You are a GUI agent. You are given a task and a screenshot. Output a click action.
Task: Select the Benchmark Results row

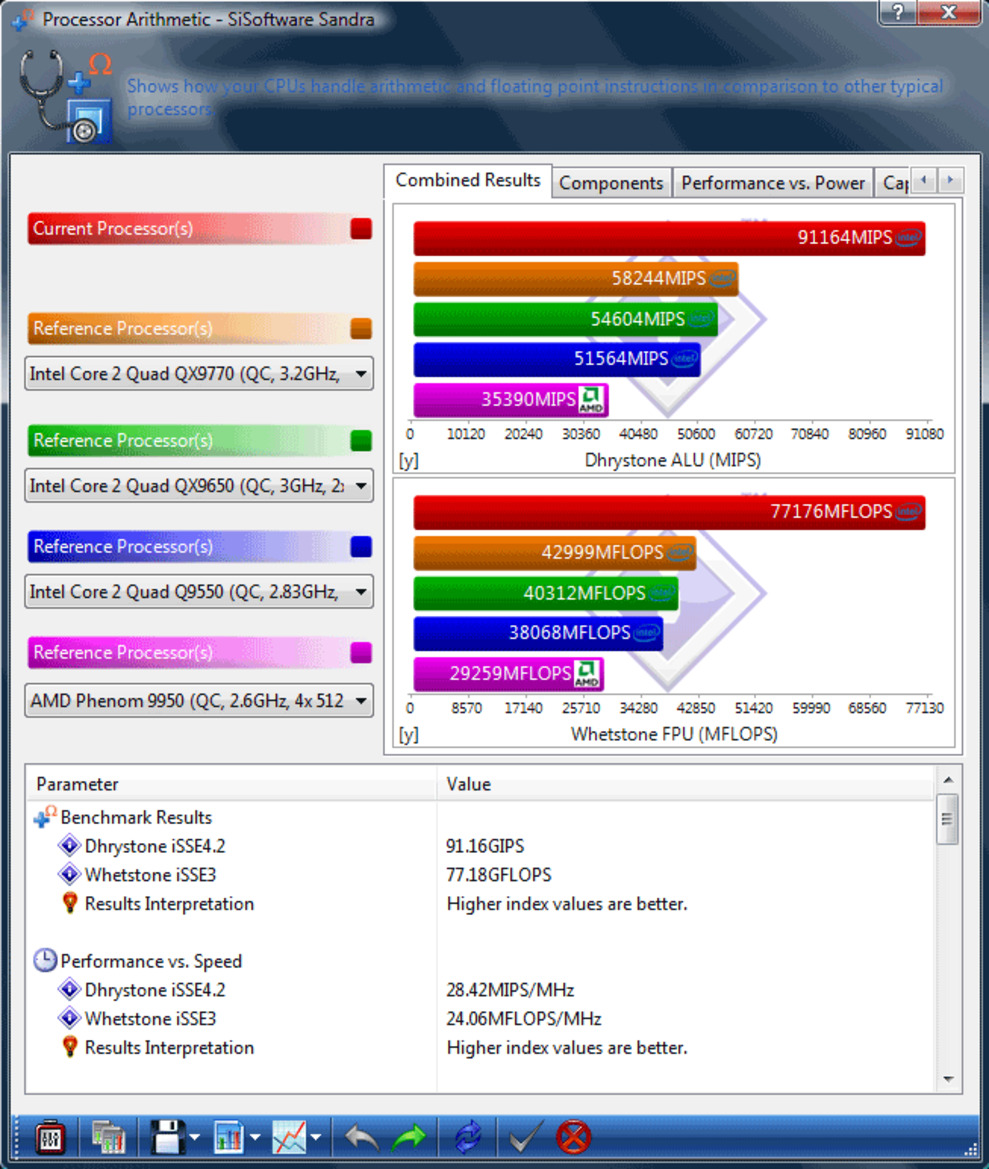coord(481,817)
